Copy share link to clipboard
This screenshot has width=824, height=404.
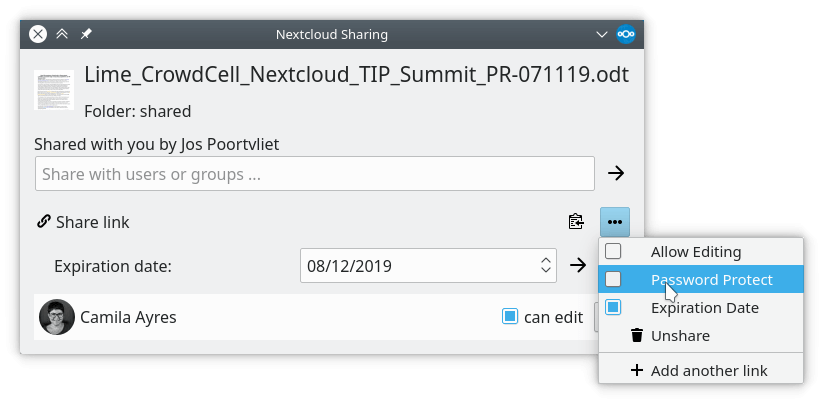(575, 222)
